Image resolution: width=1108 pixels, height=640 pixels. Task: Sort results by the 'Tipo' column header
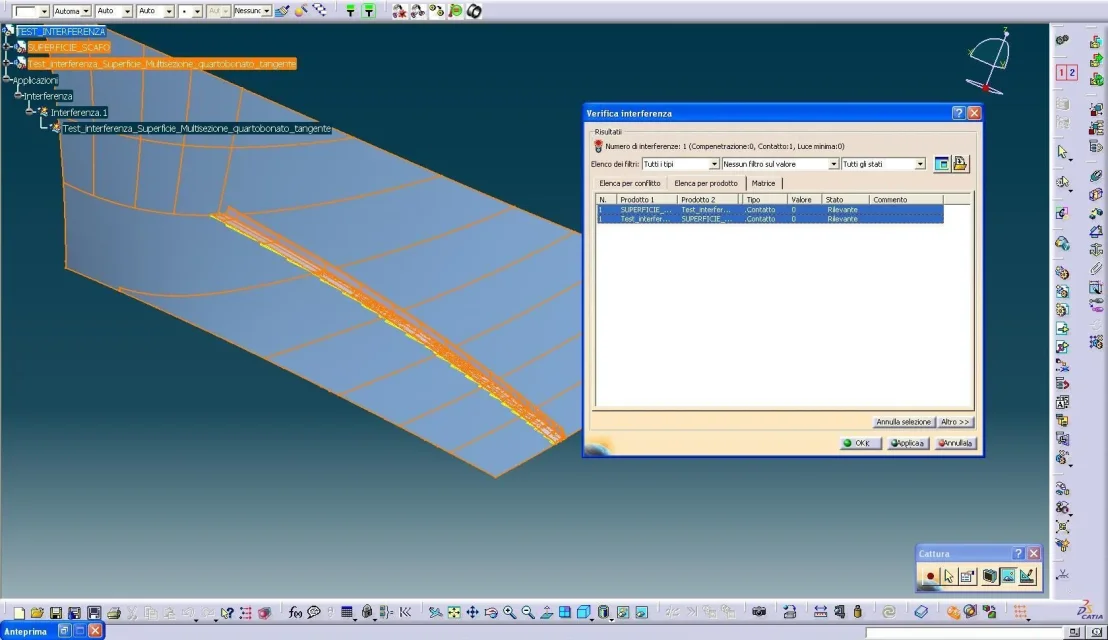click(765, 200)
